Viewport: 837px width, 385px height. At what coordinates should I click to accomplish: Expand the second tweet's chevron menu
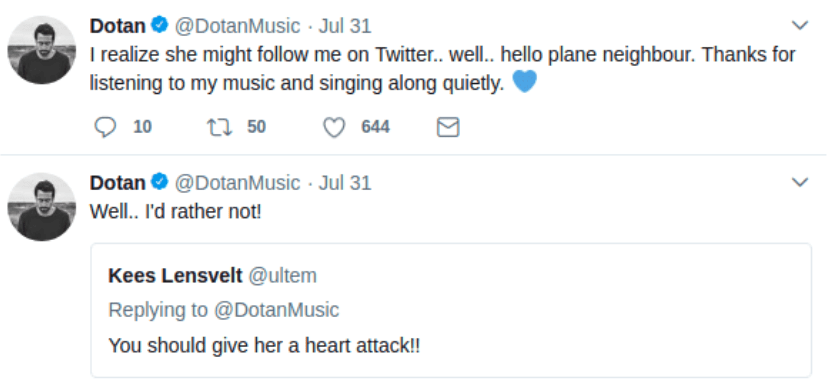click(x=799, y=182)
